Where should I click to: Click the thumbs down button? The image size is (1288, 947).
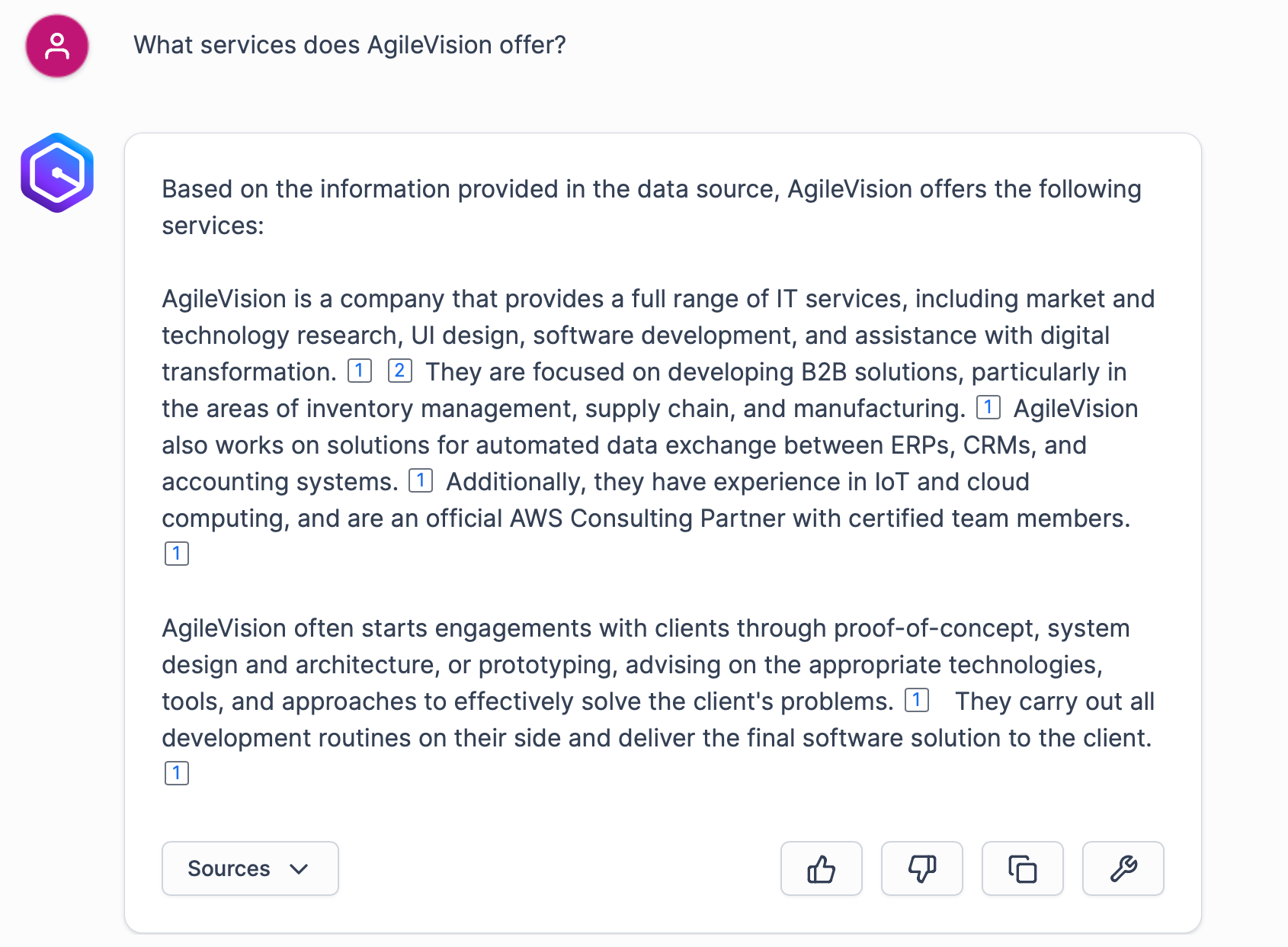(921, 868)
